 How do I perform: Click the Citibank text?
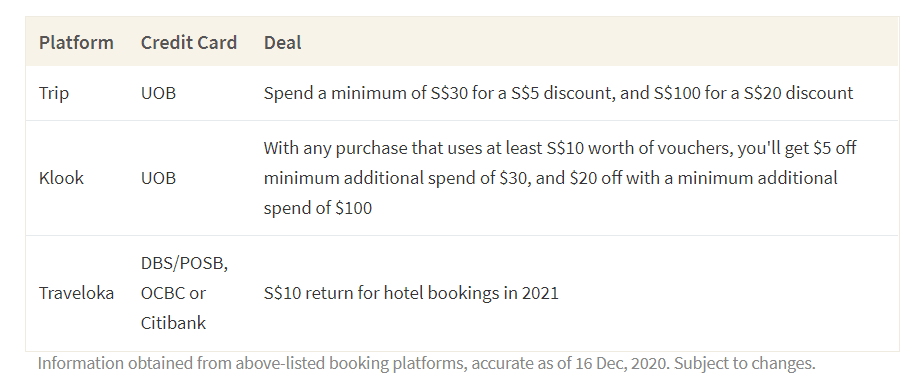173,322
